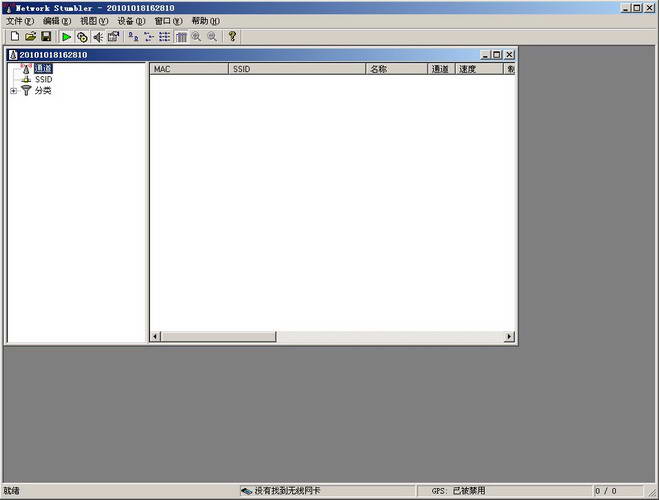Click the 没有找到无线网卡 status text
Image resolution: width=659 pixels, height=500 pixels.
coord(287,491)
